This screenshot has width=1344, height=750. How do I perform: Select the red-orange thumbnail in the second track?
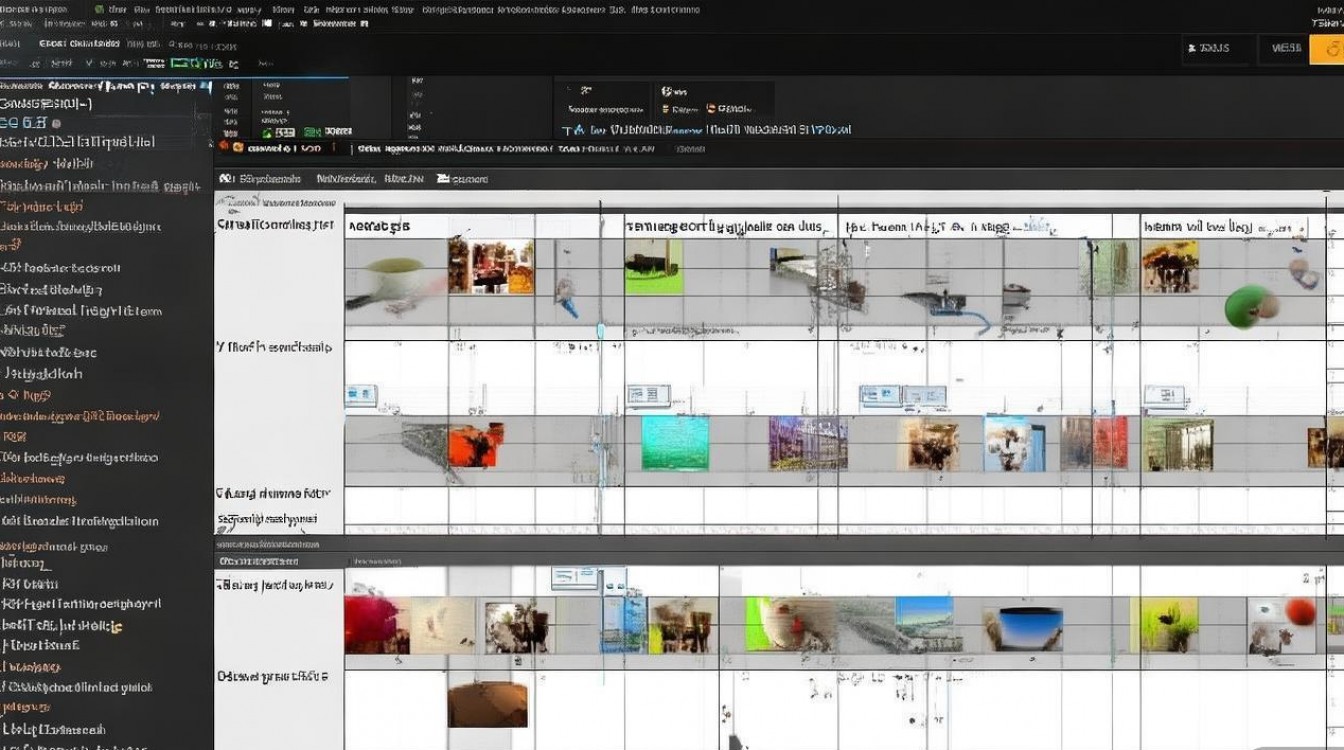point(476,445)
